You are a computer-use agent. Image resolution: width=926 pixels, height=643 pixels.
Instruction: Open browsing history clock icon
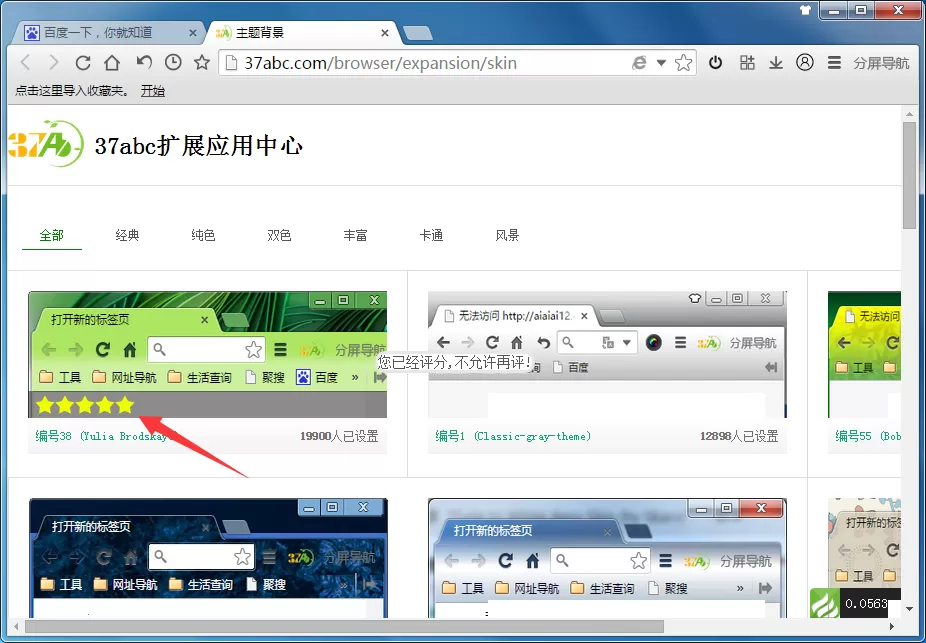coord(173,62)
